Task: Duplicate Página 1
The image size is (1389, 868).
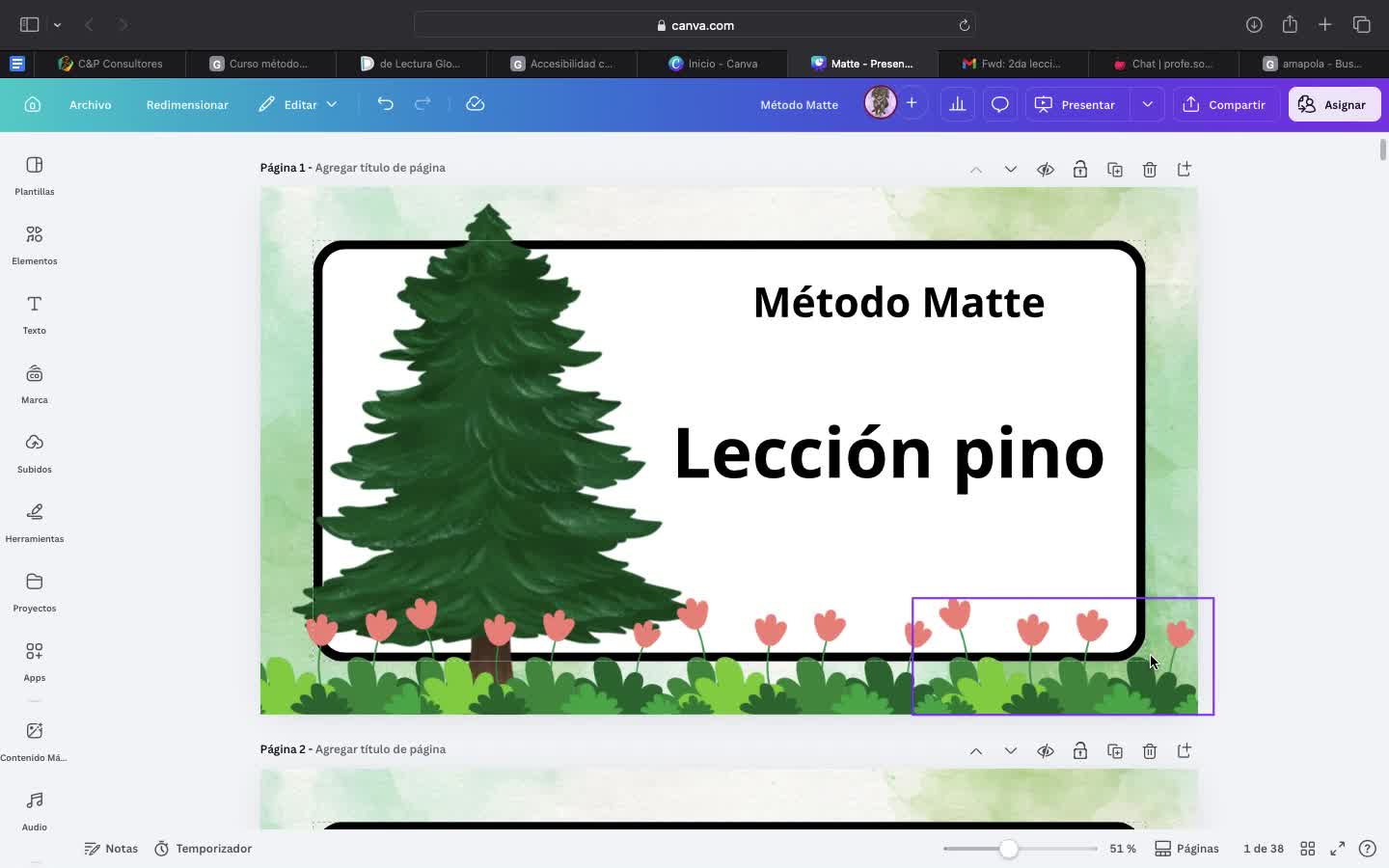Action: click(1115, 170)
